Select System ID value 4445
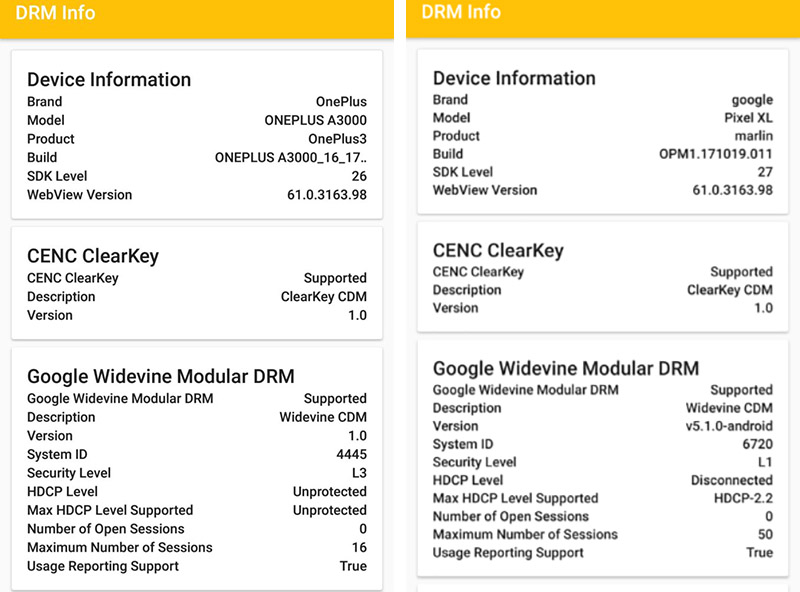The width and height of the screenshot is (800, 592). [x=352, y=454]
